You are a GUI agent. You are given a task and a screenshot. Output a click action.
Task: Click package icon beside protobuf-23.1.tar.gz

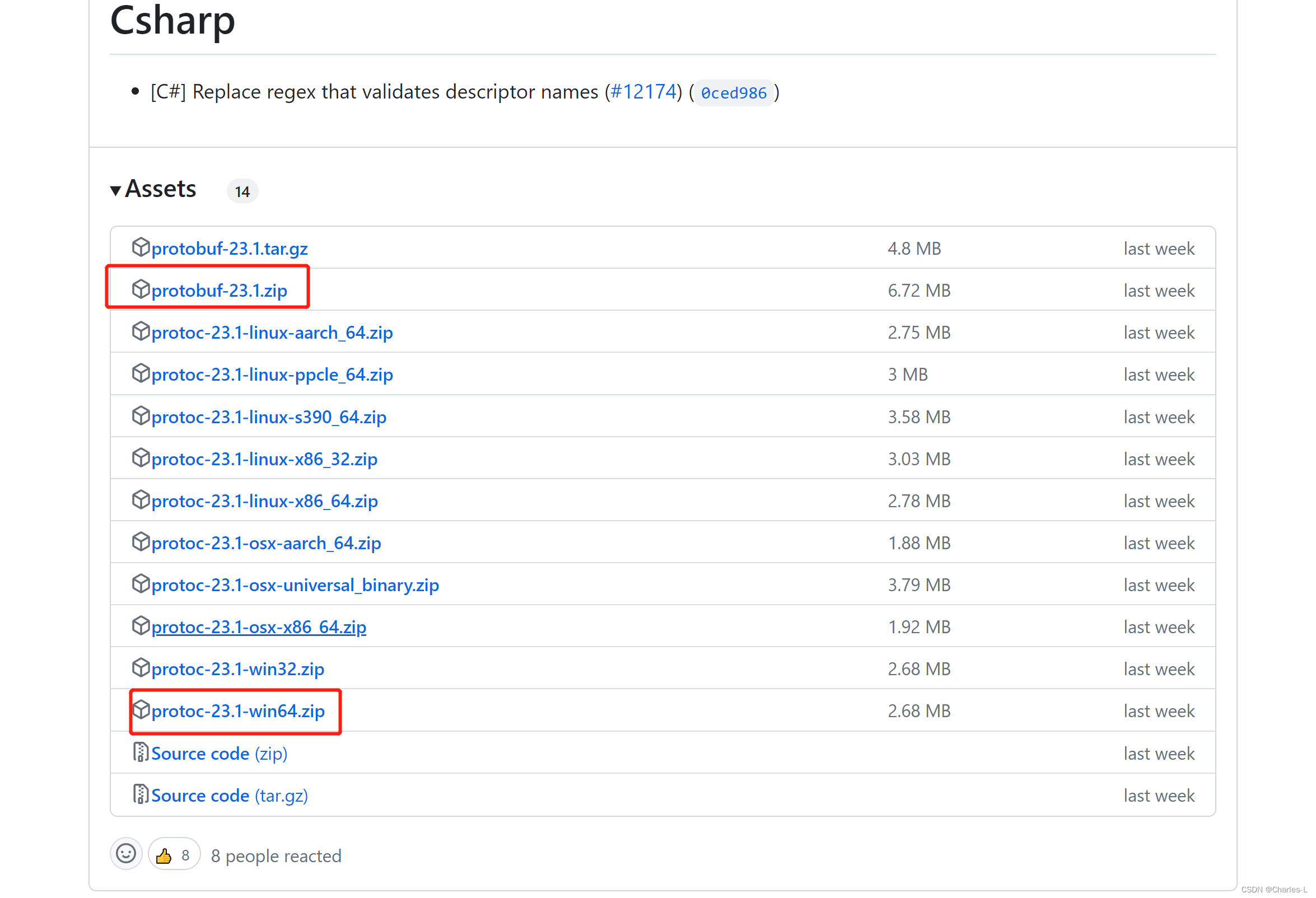[141, 247]
